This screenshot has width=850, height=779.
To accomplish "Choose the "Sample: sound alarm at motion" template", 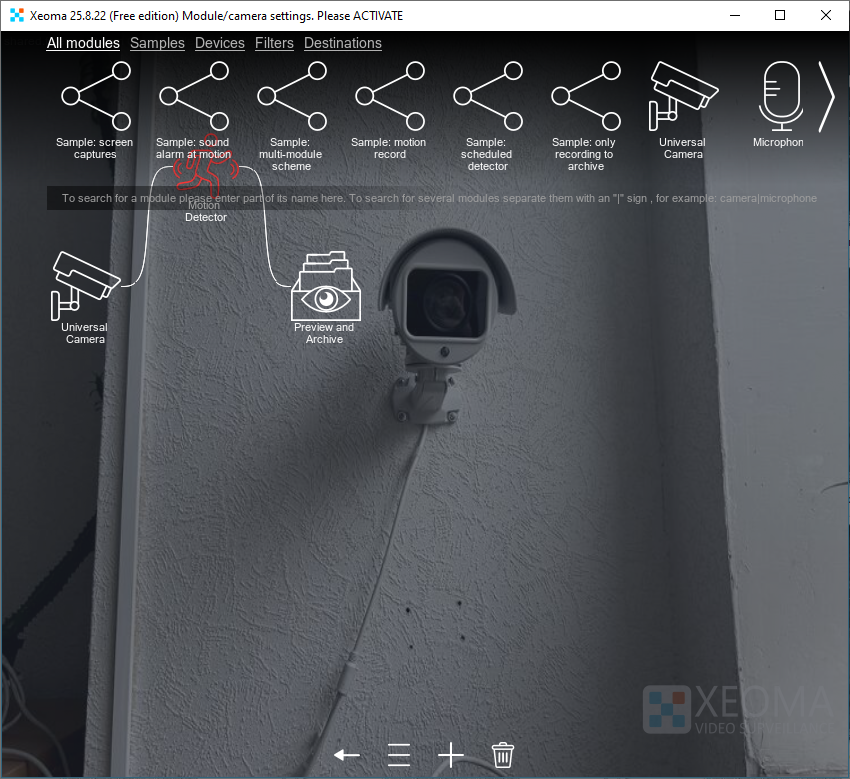I will [193, 97].
